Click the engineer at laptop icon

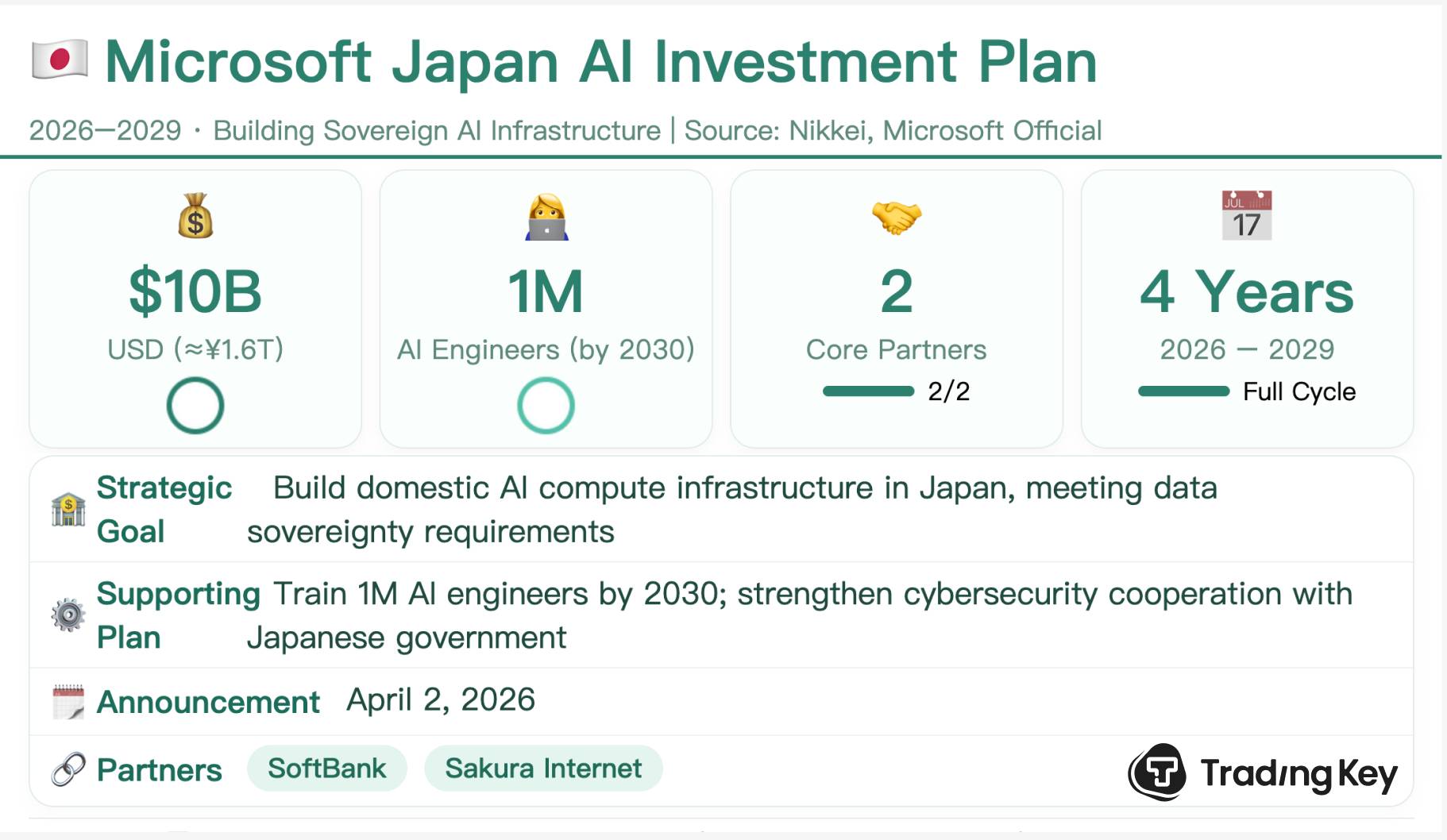point(546,217)
